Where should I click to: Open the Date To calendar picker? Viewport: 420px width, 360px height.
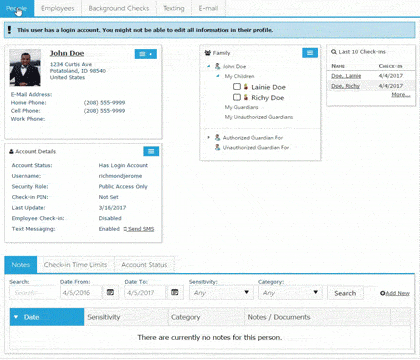point(175,292)
